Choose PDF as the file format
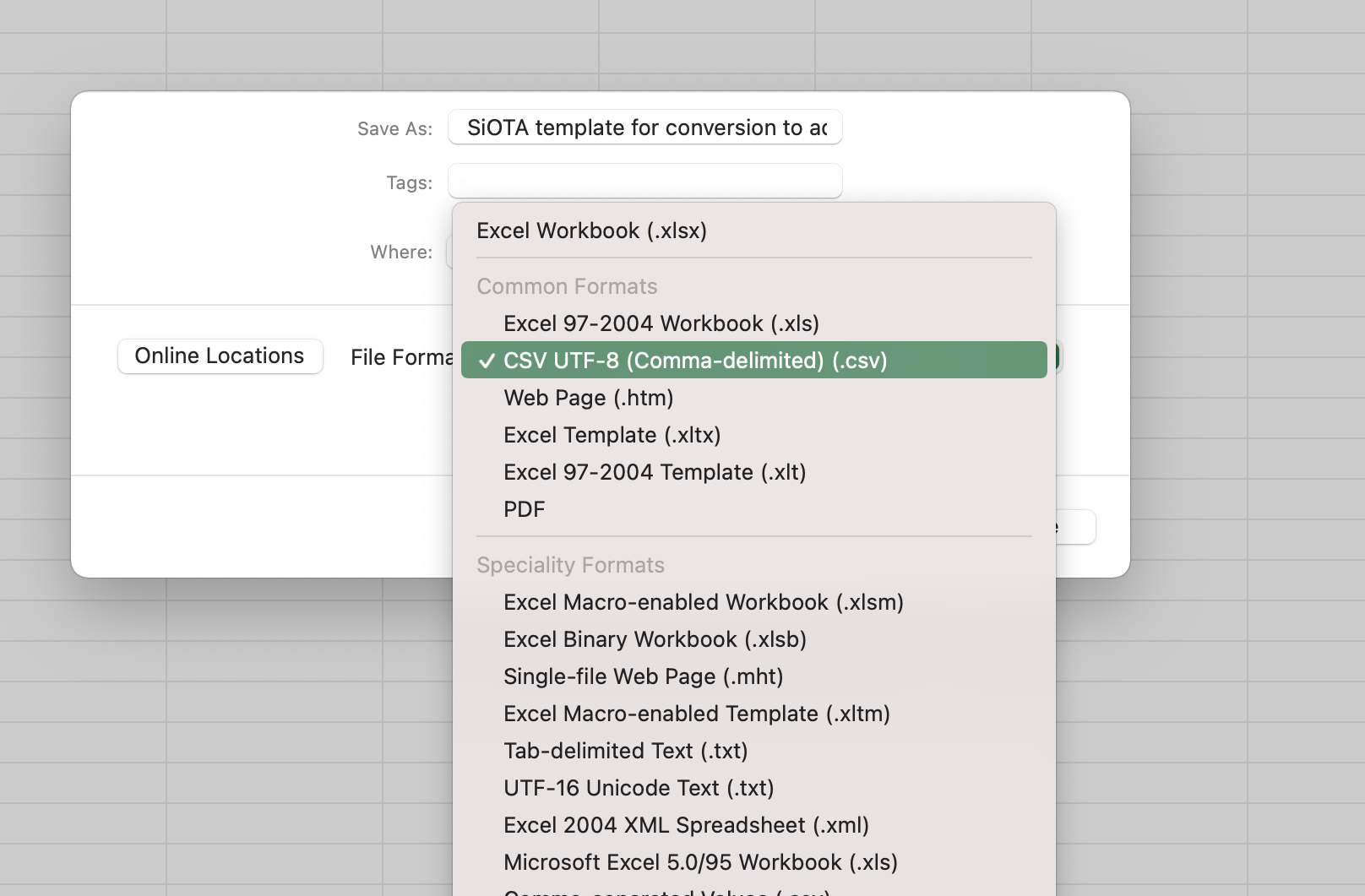 coord(524,509)
